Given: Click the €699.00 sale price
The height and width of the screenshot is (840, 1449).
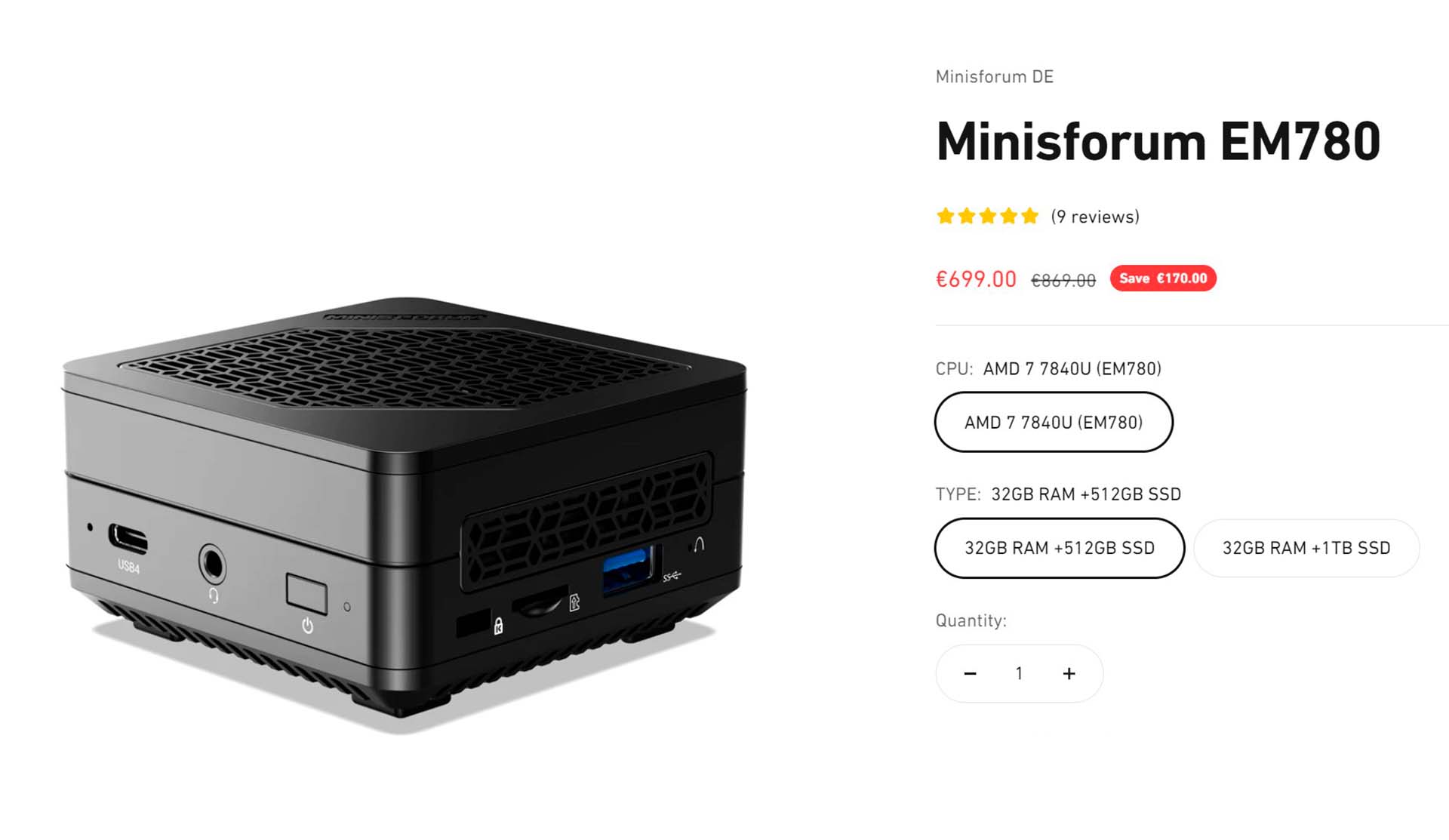Looking at the screenshot, I should click(976, 279).
